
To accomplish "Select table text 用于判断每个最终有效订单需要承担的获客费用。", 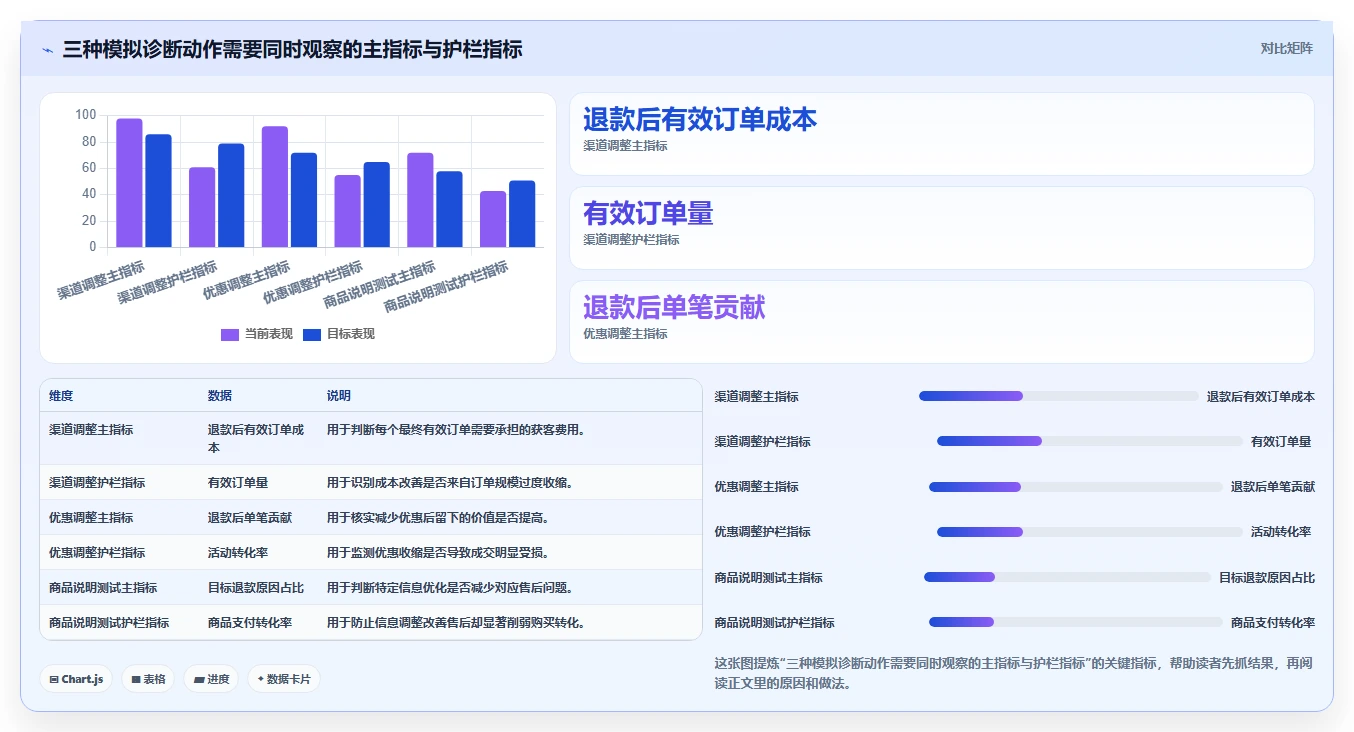I will [456, 430].
